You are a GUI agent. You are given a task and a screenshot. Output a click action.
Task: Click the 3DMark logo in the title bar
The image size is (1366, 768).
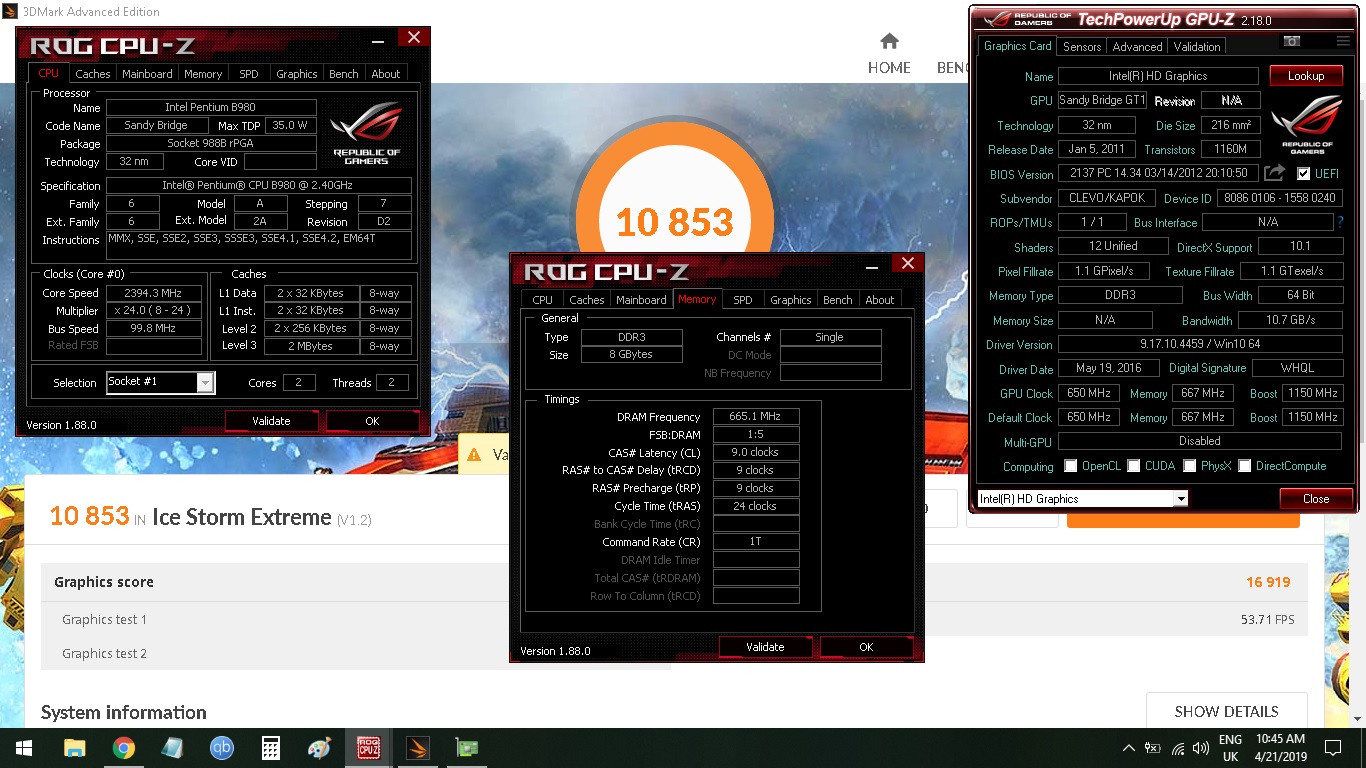tap(11, 11)
